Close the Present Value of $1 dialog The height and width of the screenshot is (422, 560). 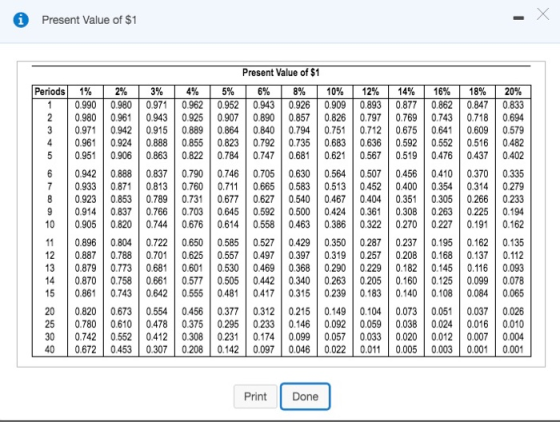coord(543,15)
